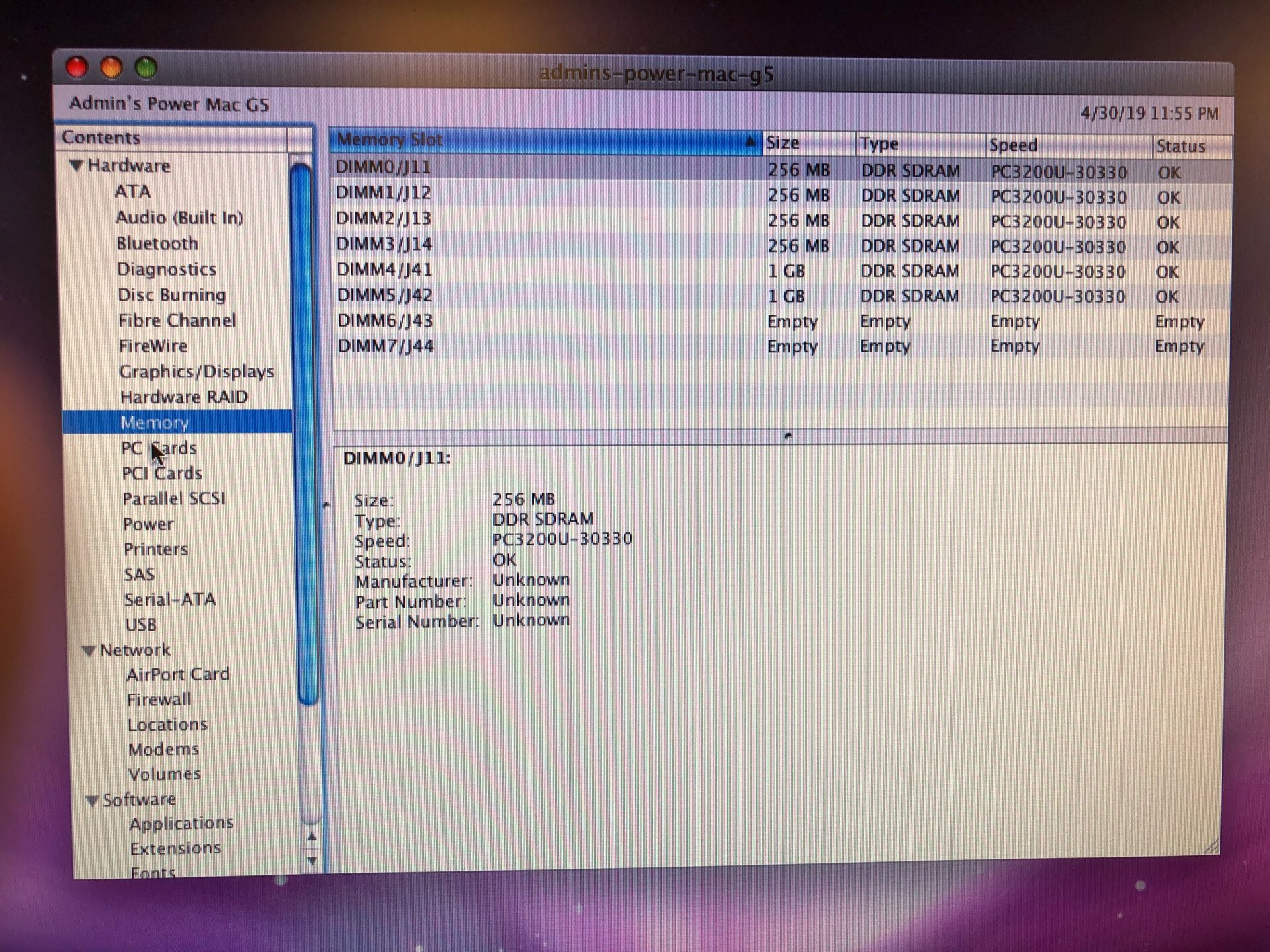Collapse the Software disclosure triangle
The image size is (1270, 952).
pos(93,801)
